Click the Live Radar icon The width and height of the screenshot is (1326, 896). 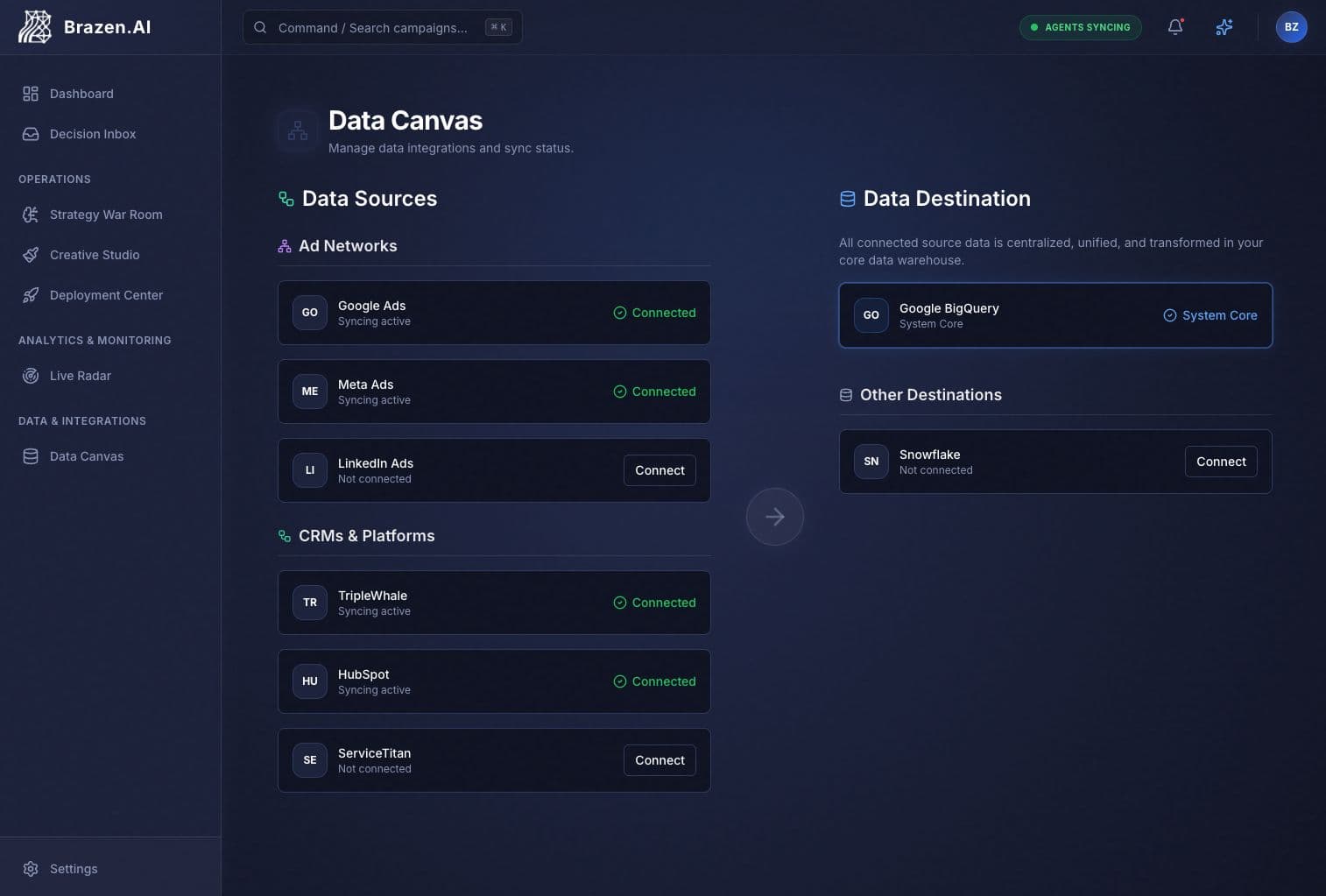31,376
